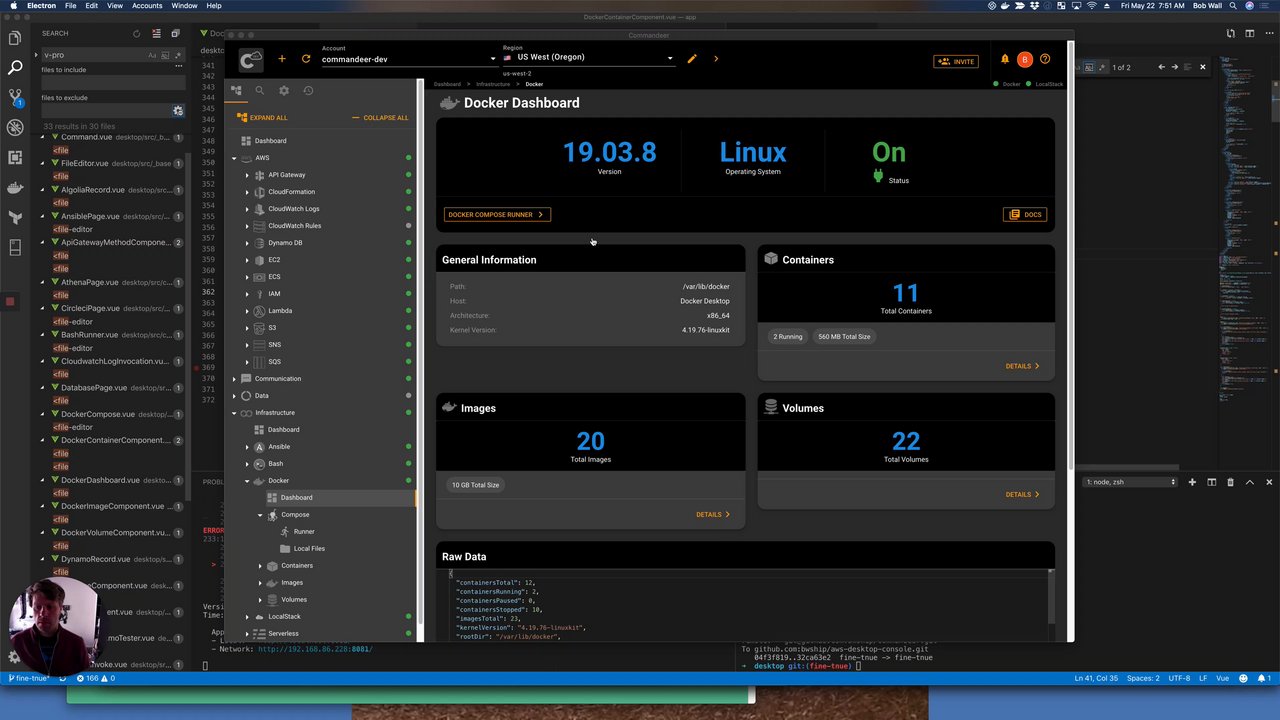Click the orange refresh icon in Commandeer

(306, 59)
